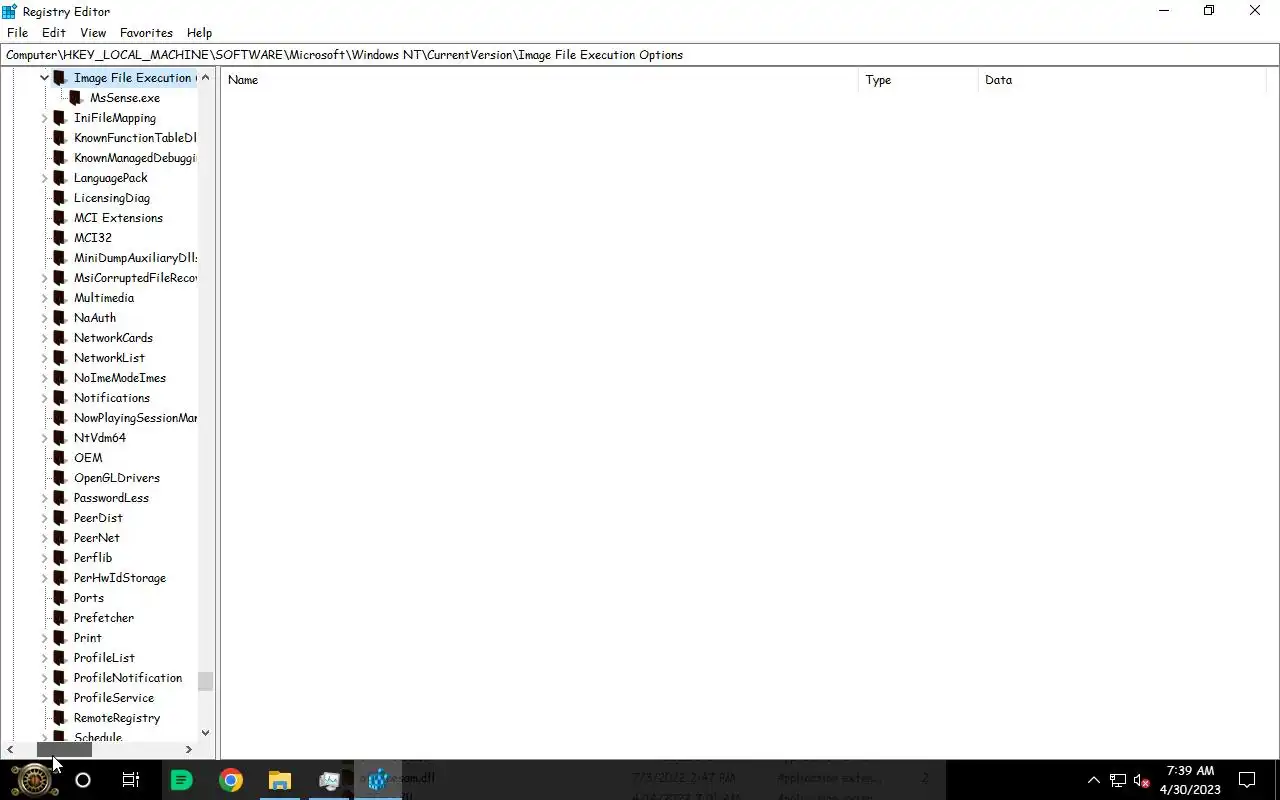Screen dimensions: 1280x800
Task: Expand the NetworkCards key
Action: pyautogui.click(x=44, y=338)
